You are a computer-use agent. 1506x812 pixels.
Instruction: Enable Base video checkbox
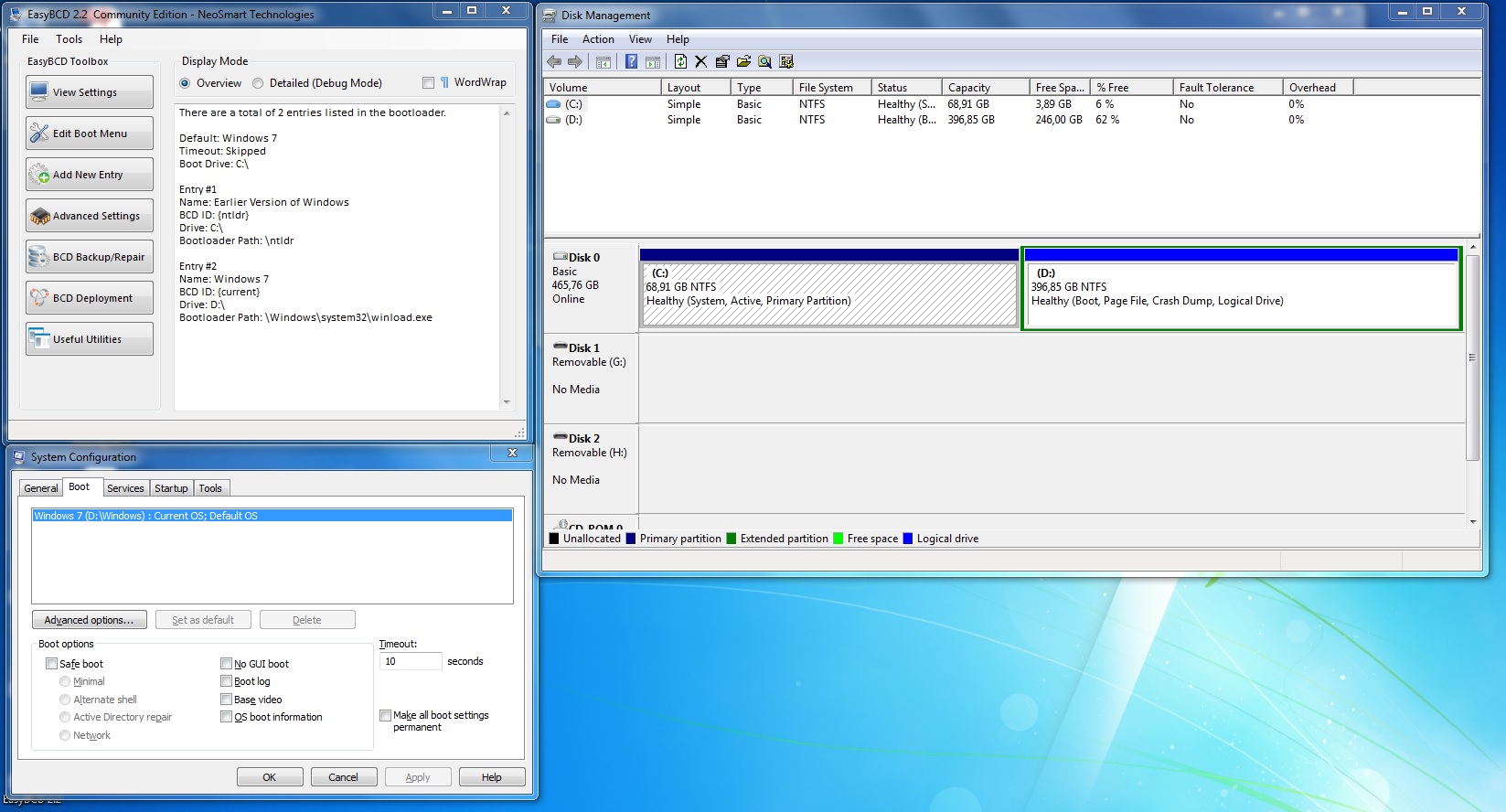coord(226,700)
